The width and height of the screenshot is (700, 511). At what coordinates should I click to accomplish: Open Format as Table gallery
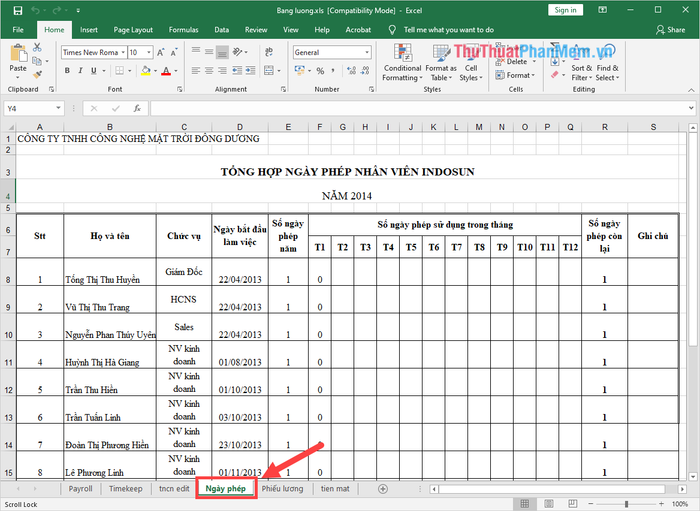coord(441,62)
